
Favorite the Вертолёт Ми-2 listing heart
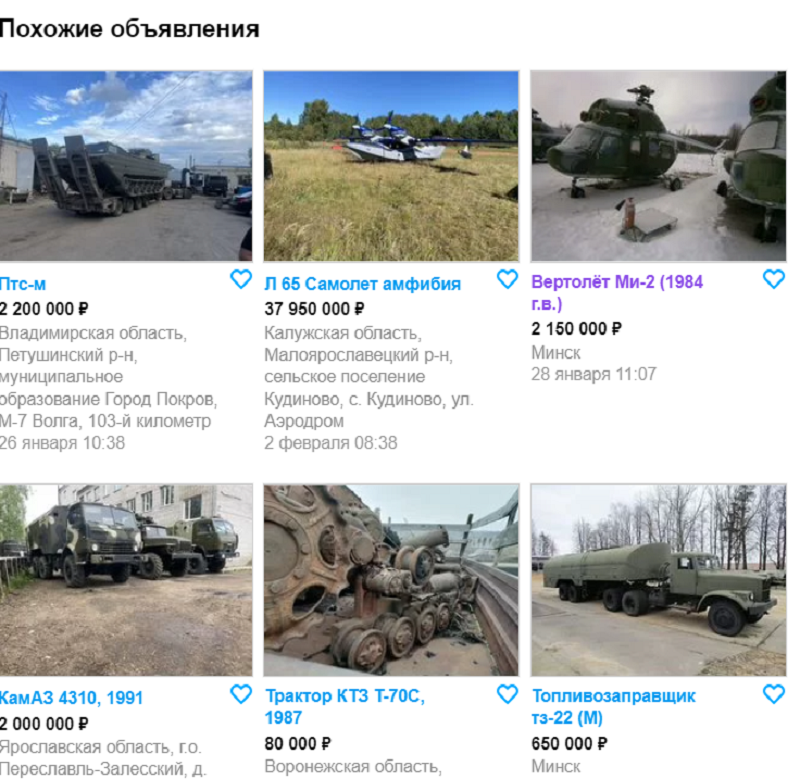(773, 279)
